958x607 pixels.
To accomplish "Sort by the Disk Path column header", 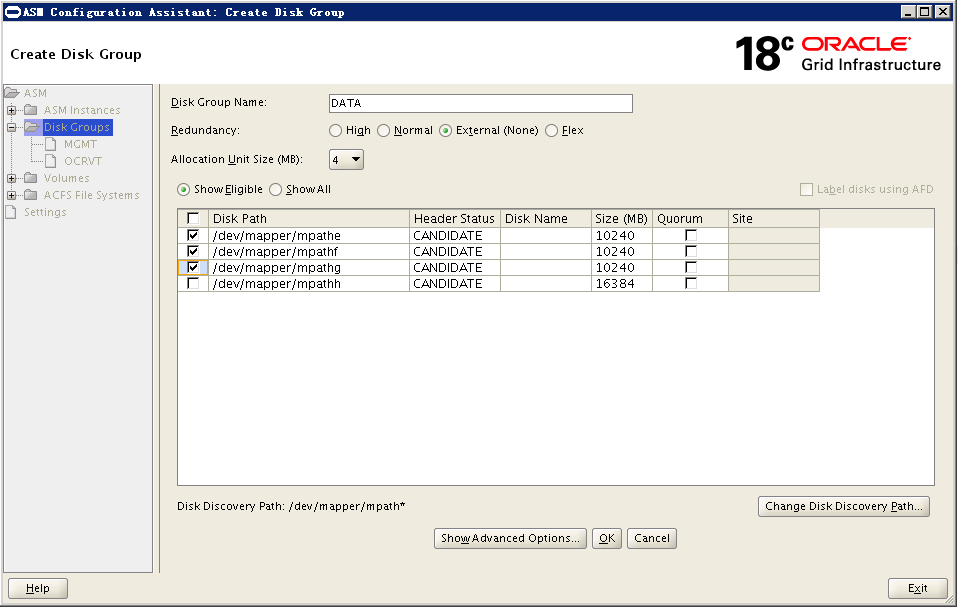I will [x=309, y=219].
